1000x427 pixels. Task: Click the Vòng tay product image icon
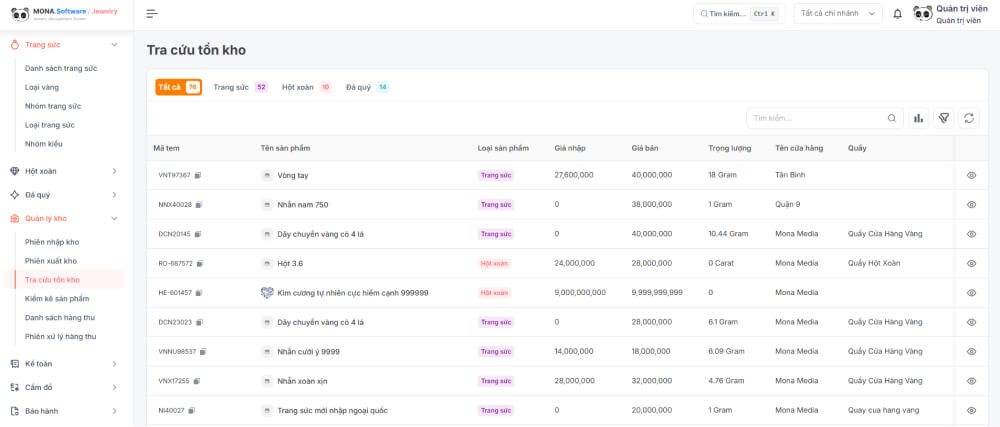(267, 175)
